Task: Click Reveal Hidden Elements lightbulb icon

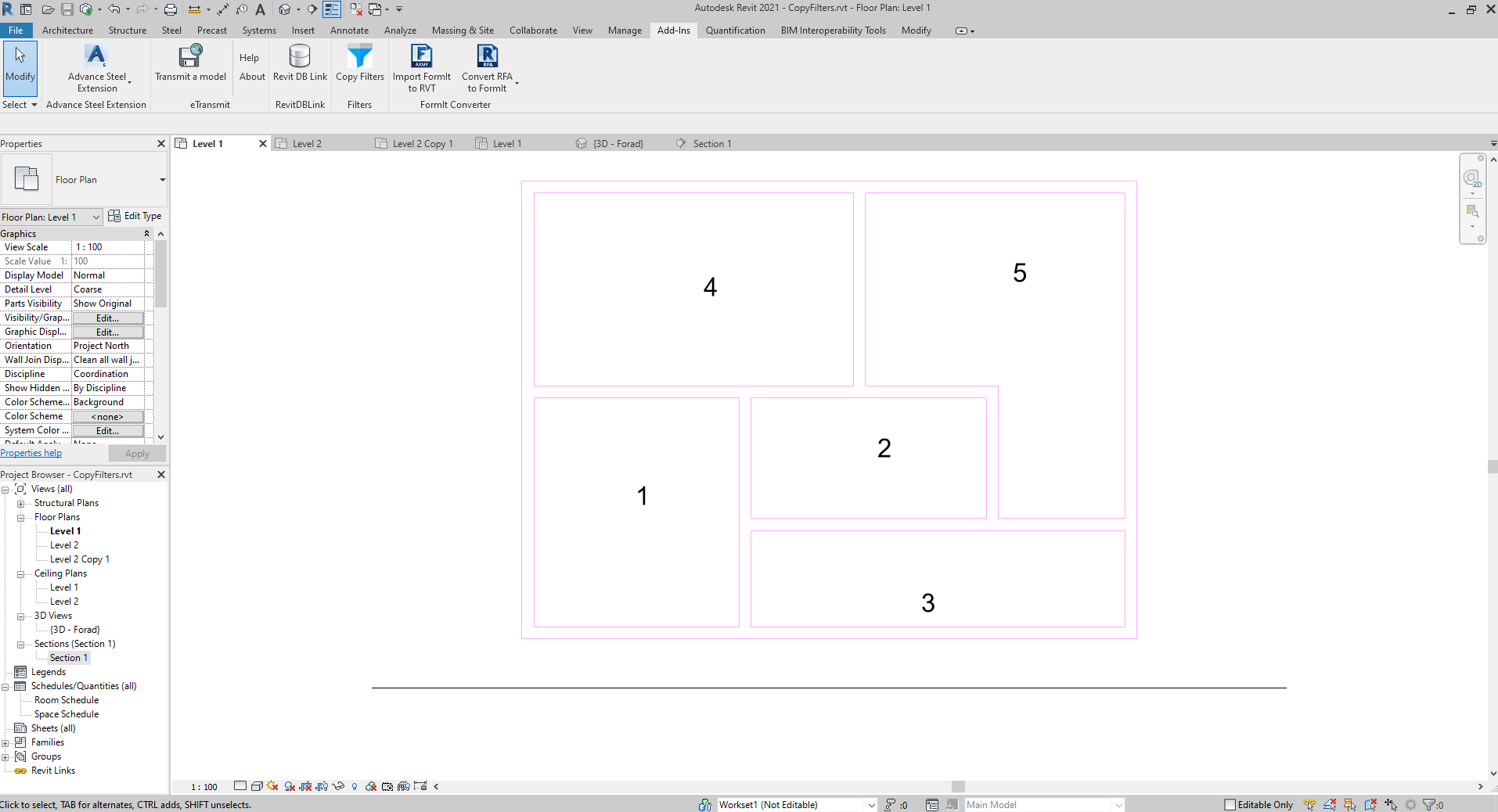Action: tap(355, 786)
